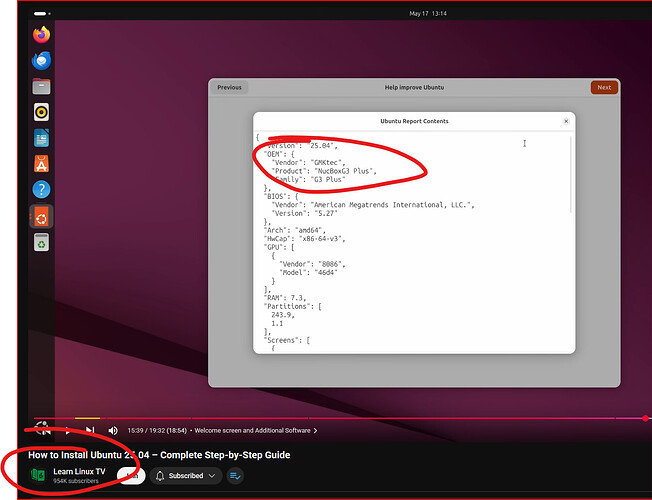Open Firefox from the Ubuntu dock
The height and width of the screenshot is (500, 652).
pos(42,35)
